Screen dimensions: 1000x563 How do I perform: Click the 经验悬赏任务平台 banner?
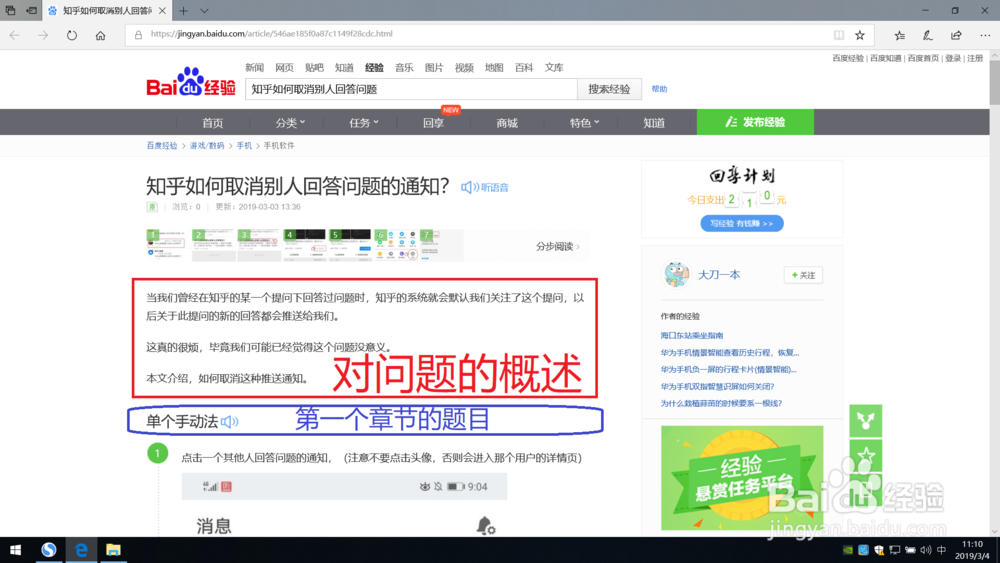tap(742, 478)
